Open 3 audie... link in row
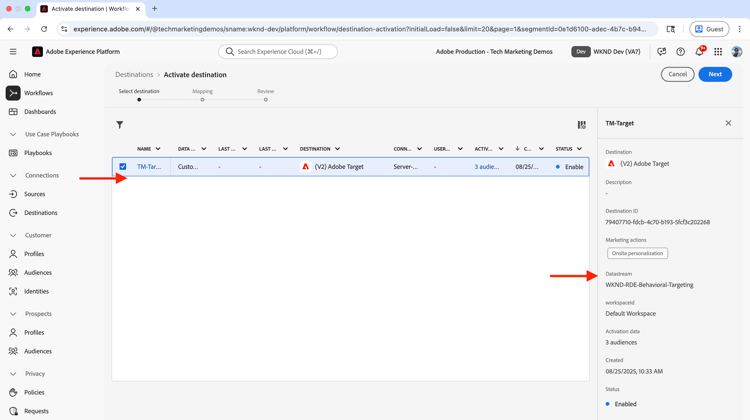 tap(486, 166)
